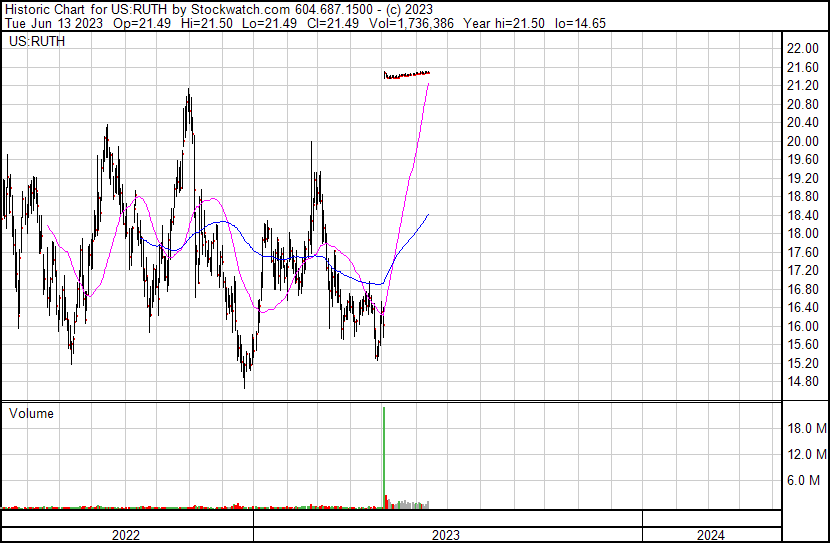Select the 2024 year marker on timeline
The image size is (830, 543).
pos(710,535)
